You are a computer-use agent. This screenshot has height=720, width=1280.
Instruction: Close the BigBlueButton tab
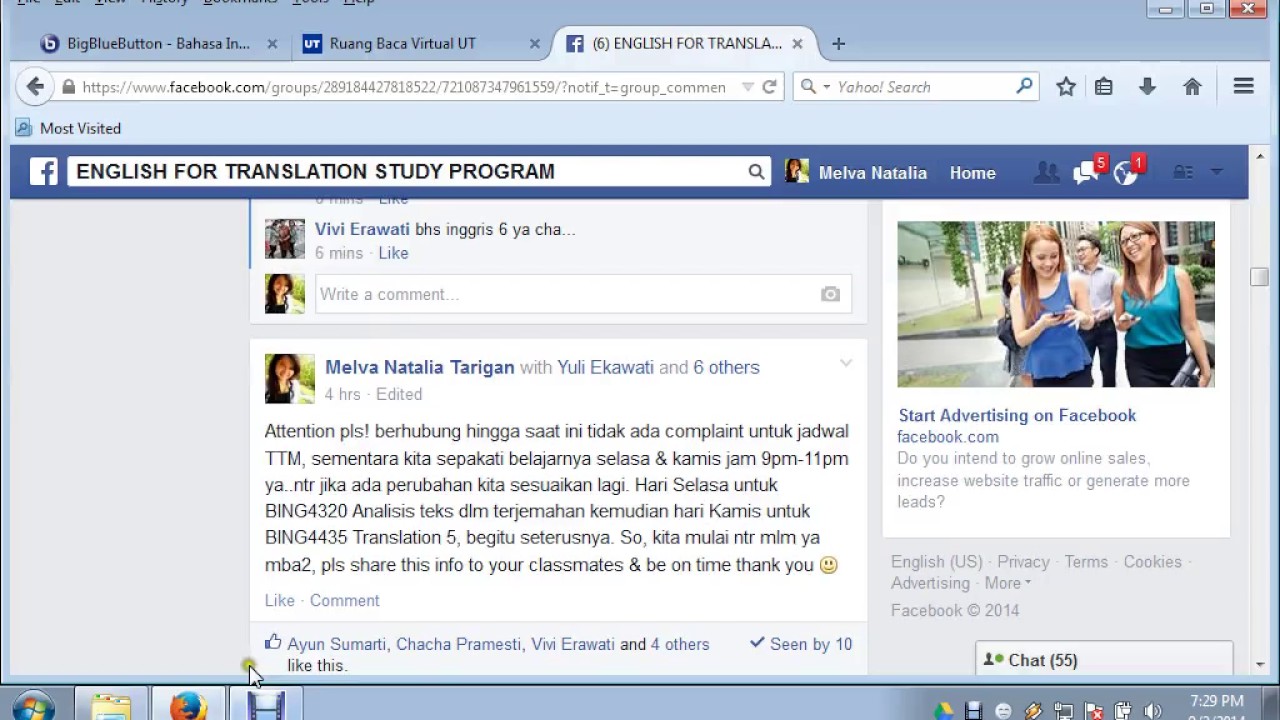pyautogui.click(x=272, y=44)
